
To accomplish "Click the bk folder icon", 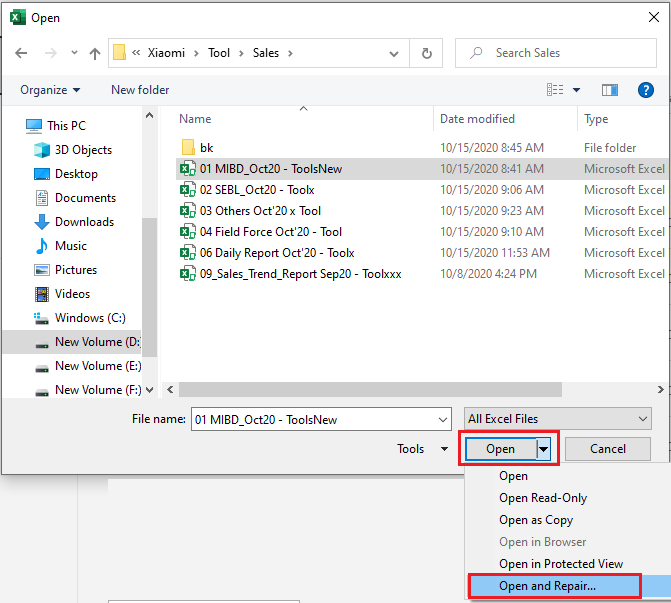I will click(188, 148).
